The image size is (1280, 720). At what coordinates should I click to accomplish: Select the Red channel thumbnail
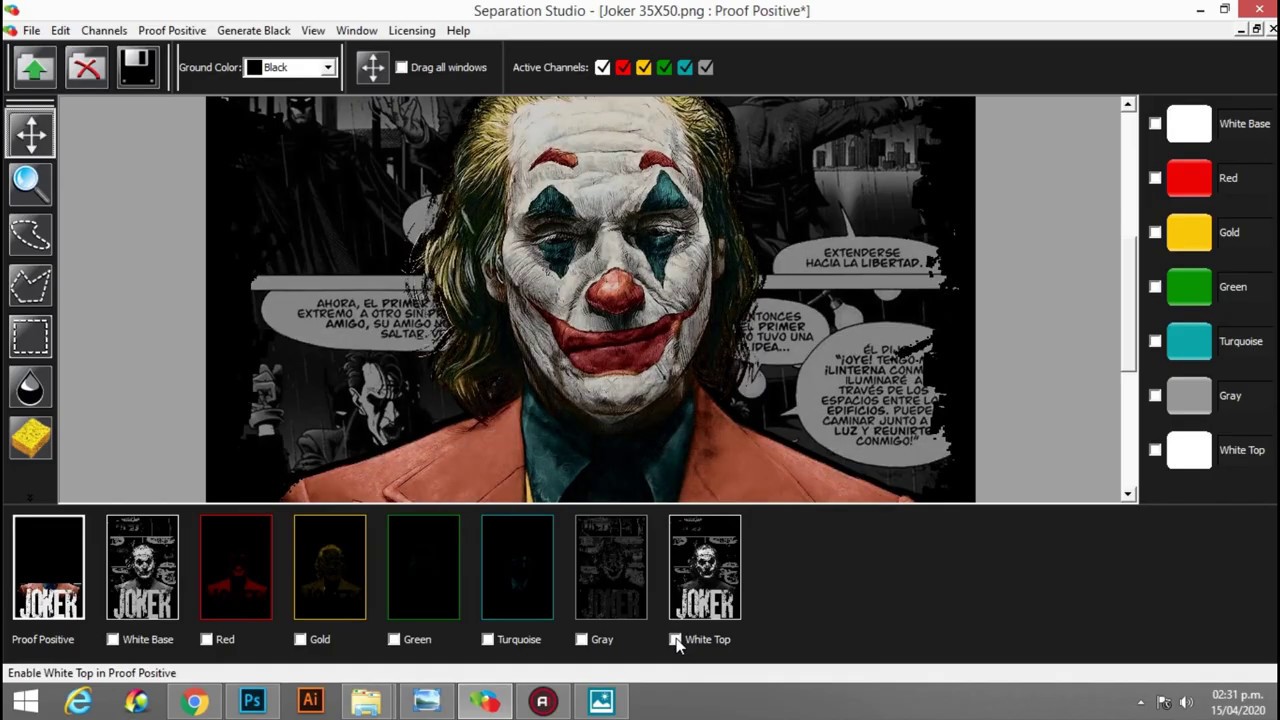pyautogui.click(x=236, y=568)
